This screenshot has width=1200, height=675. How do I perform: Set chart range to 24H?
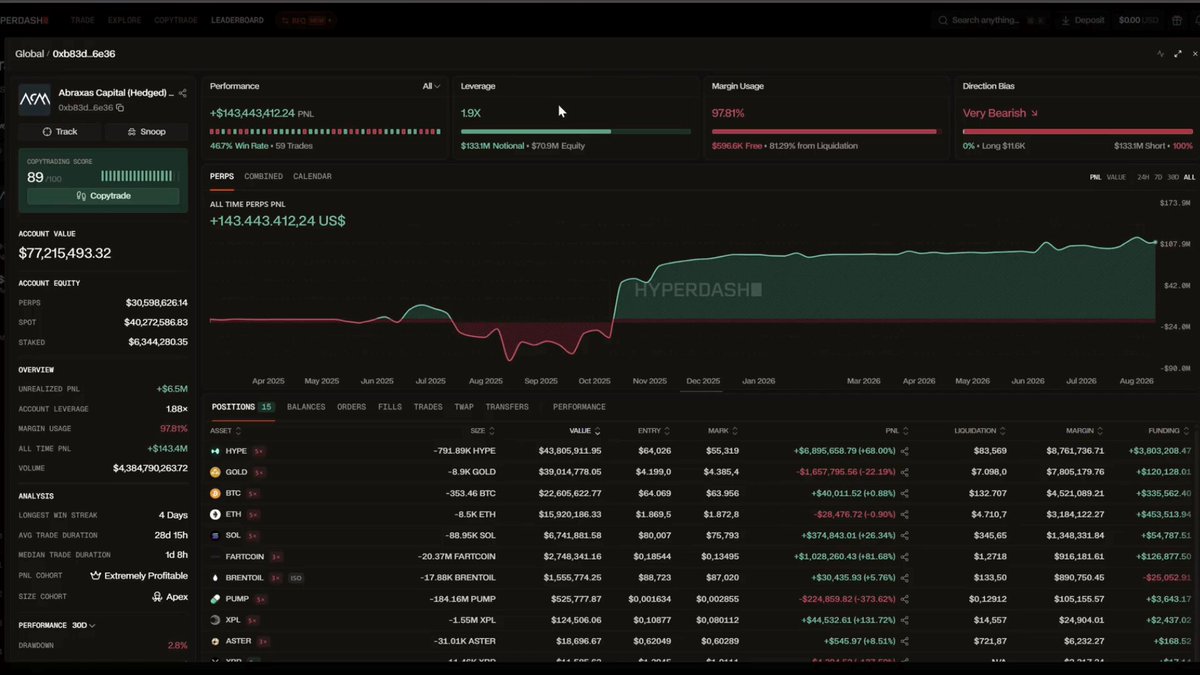pos(1143,177)
